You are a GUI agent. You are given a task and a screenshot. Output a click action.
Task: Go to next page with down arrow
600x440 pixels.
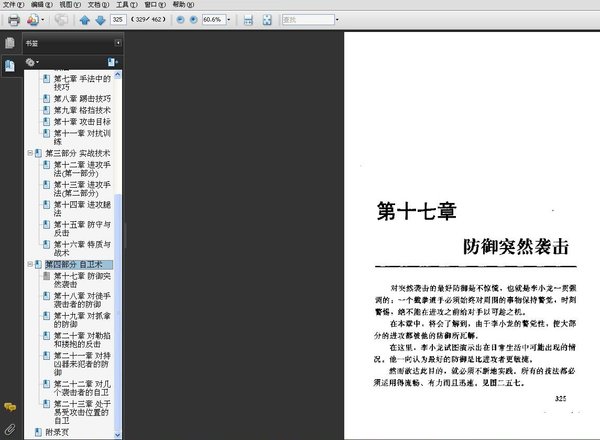[x=100, y=20]
